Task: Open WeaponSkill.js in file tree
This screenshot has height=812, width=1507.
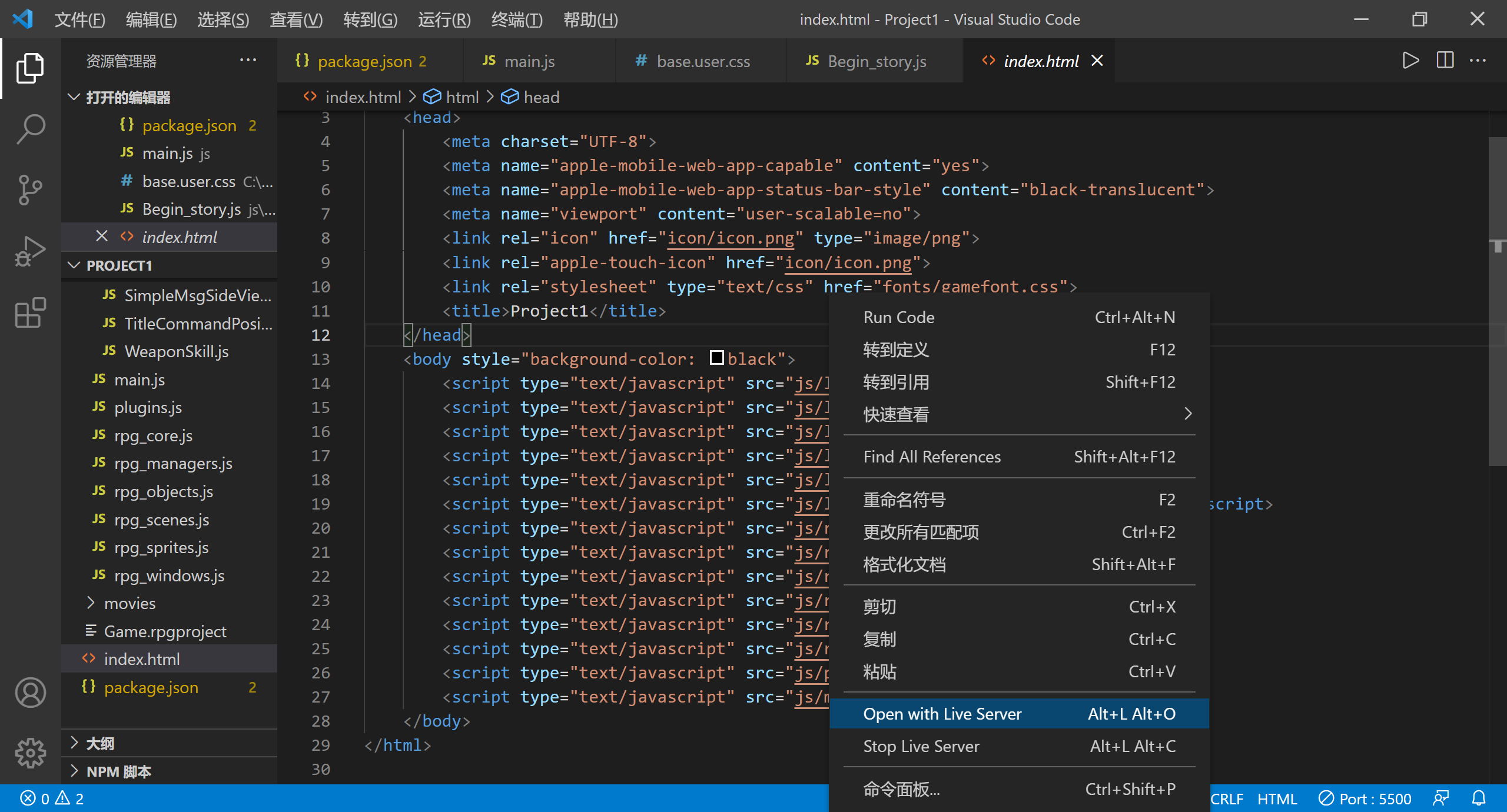Action: [169, 351]
